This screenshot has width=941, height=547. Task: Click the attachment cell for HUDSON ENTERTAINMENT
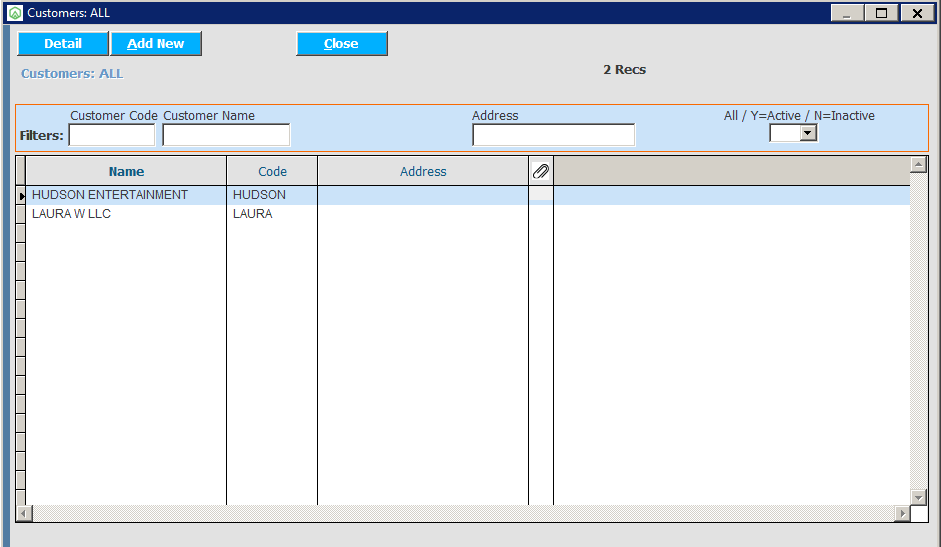(541, 195)
